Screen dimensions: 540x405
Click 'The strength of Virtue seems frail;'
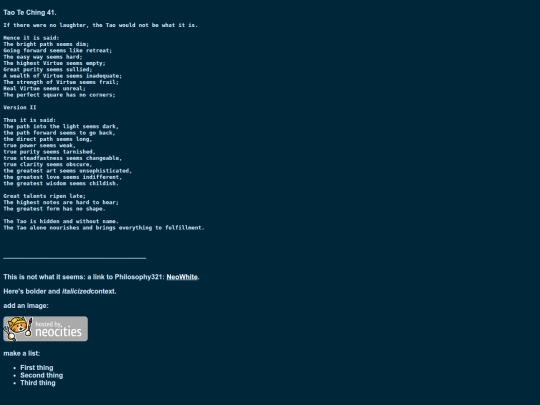click(x=61, y=82)
